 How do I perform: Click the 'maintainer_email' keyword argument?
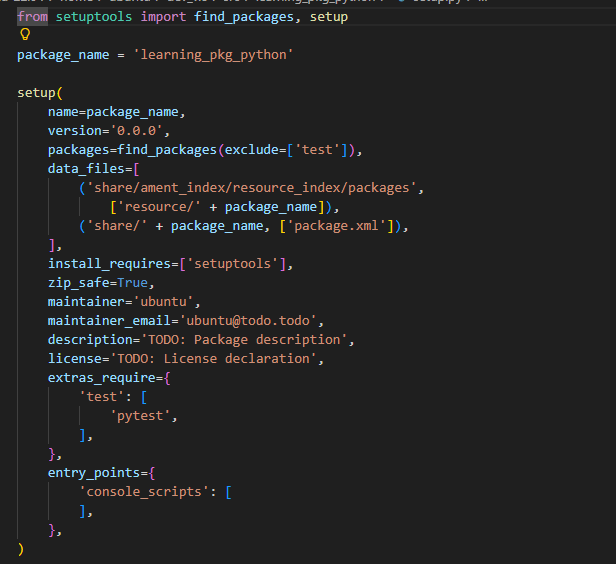[x=109, y=321]
